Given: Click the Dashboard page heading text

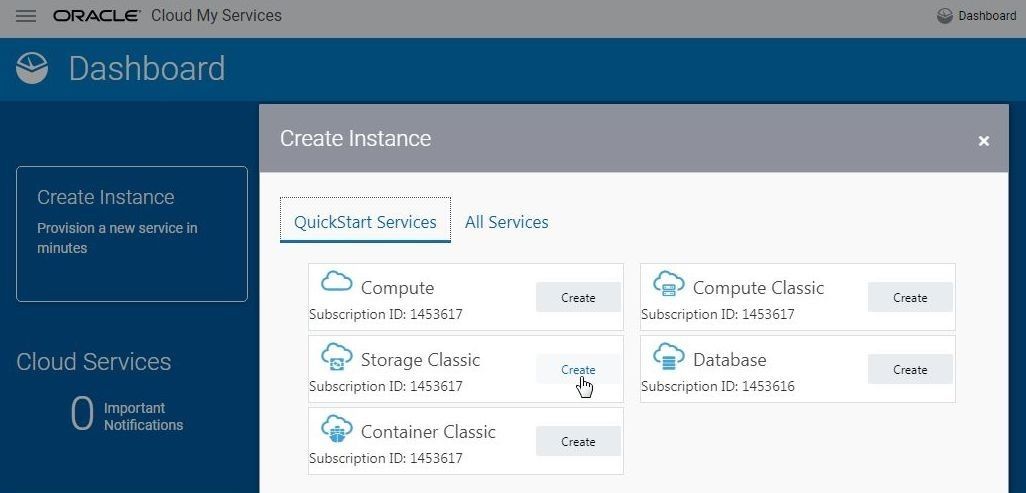Looking at the screenshot, I should (147, 69).
